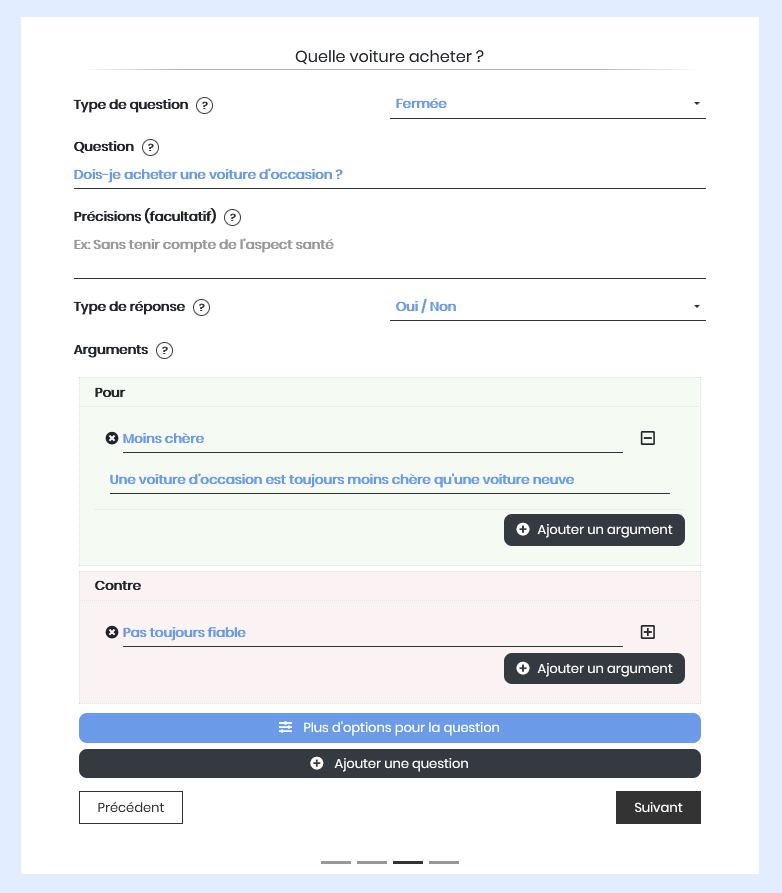Click 'Ajouter une question' button
The height and width of the screenshot is (893, 782).
pos(390,764)
